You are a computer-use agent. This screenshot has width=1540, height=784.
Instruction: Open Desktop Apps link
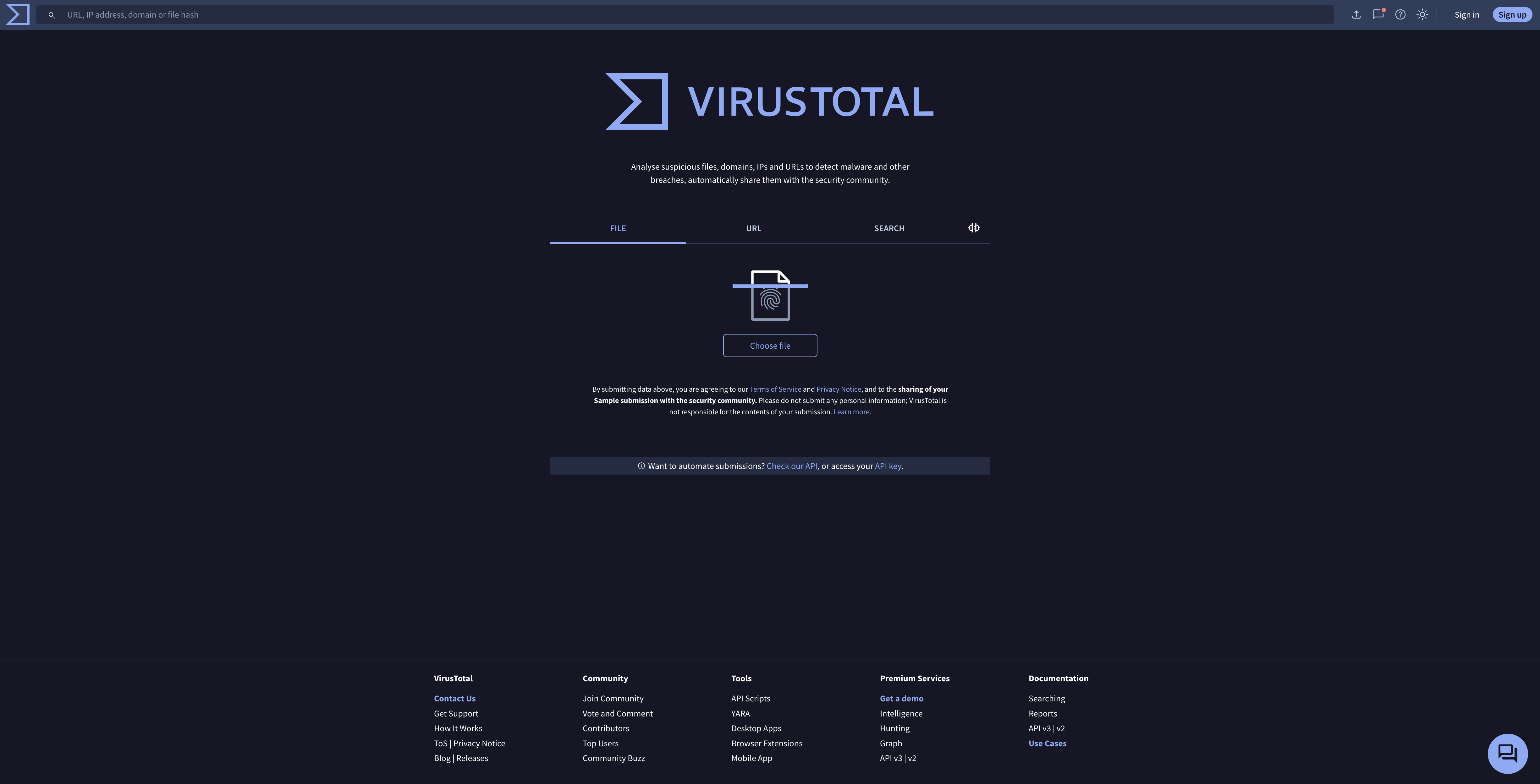[756, 728]
